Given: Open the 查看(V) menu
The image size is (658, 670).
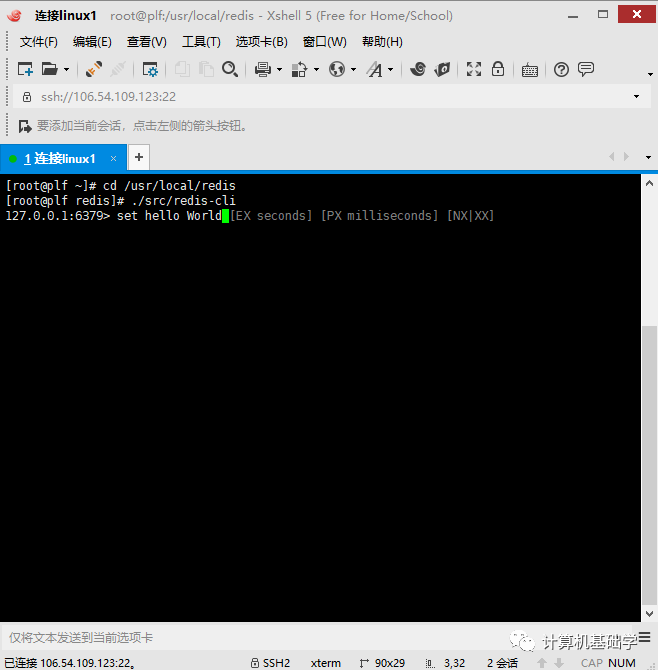Looking at the screenshot, I should (147, 42).
